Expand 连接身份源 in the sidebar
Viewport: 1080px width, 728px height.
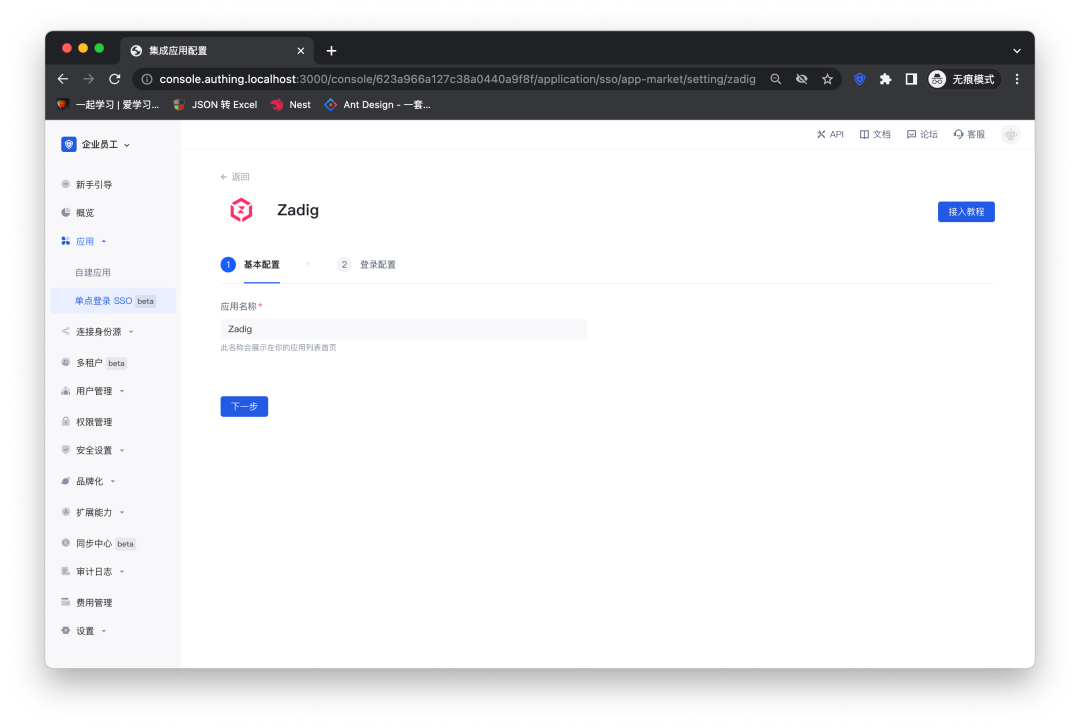click(x=98, y=331)
